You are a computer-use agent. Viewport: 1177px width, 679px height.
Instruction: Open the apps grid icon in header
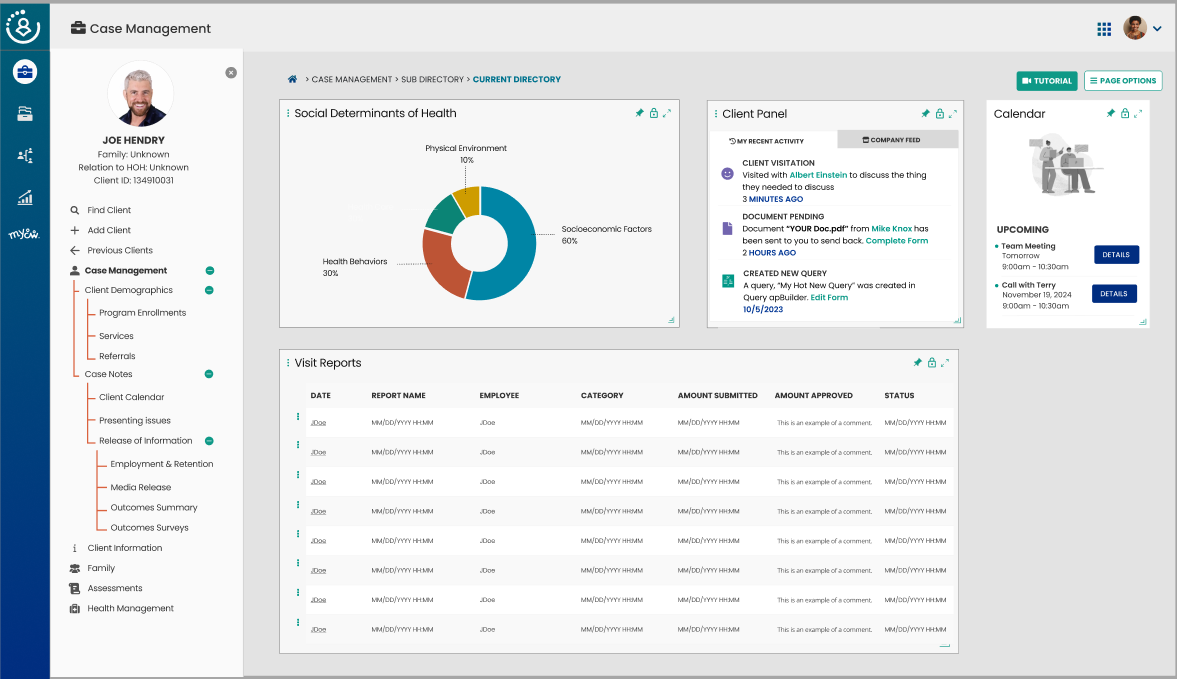1103,29
